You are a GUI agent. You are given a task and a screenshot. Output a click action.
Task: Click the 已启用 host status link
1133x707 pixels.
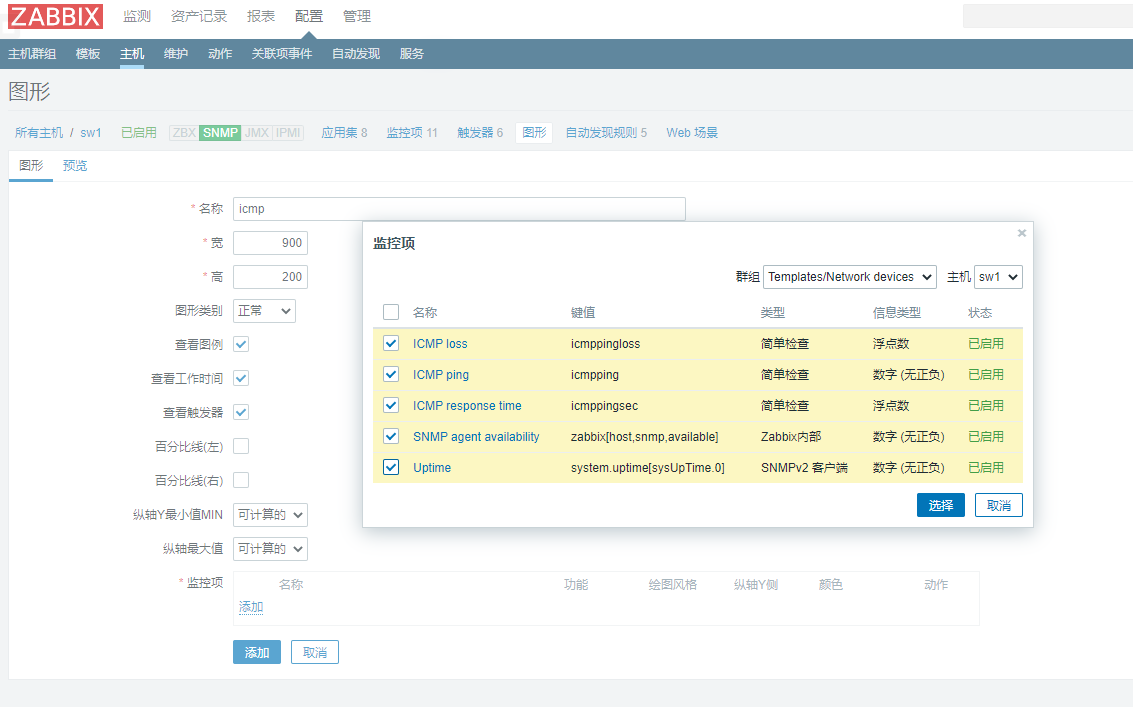[x=139, y=132]
